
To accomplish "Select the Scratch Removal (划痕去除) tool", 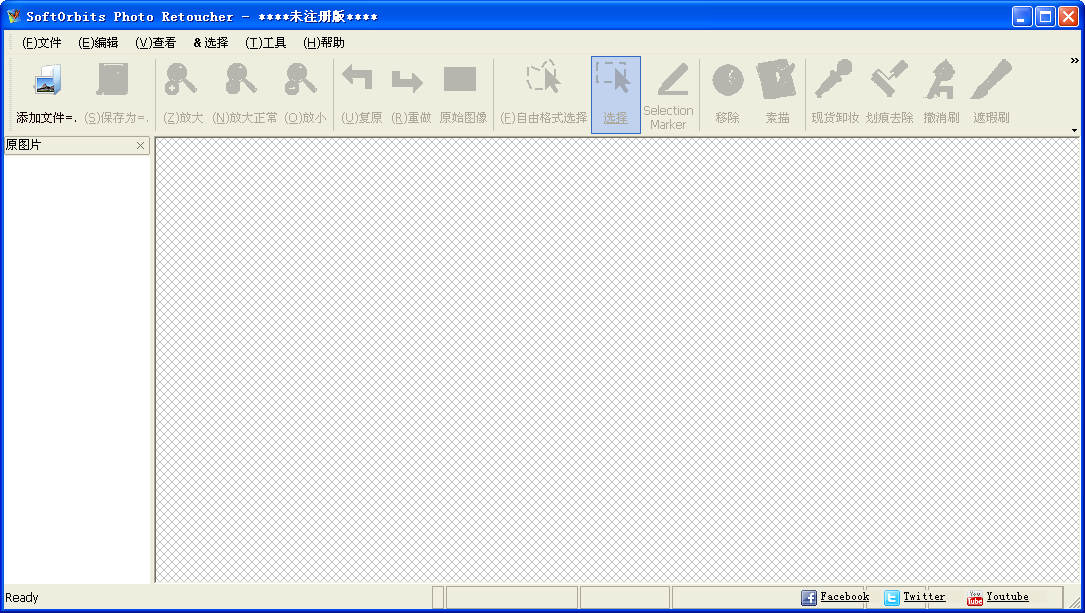I will click(x=889, y=78).
